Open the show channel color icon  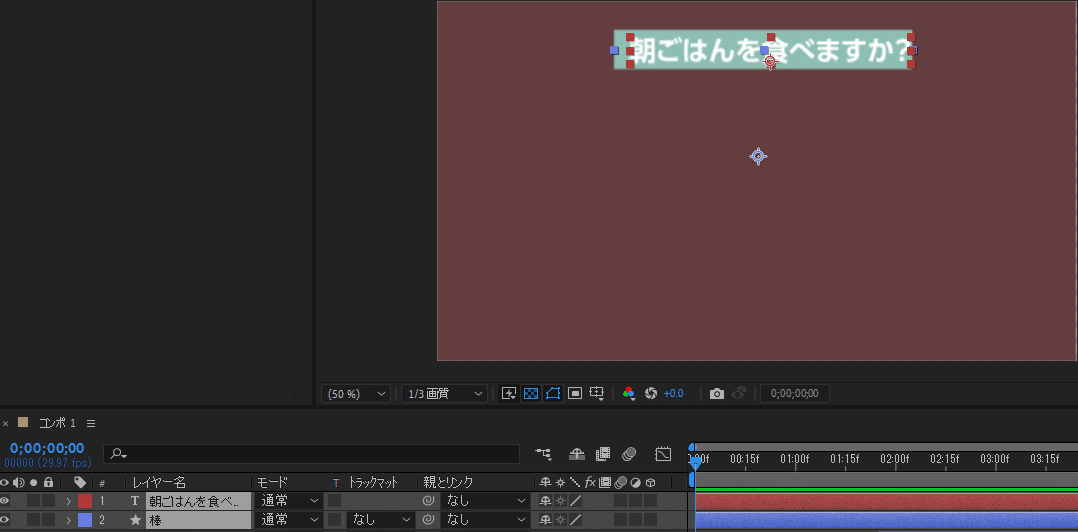(x=628, y=394)
